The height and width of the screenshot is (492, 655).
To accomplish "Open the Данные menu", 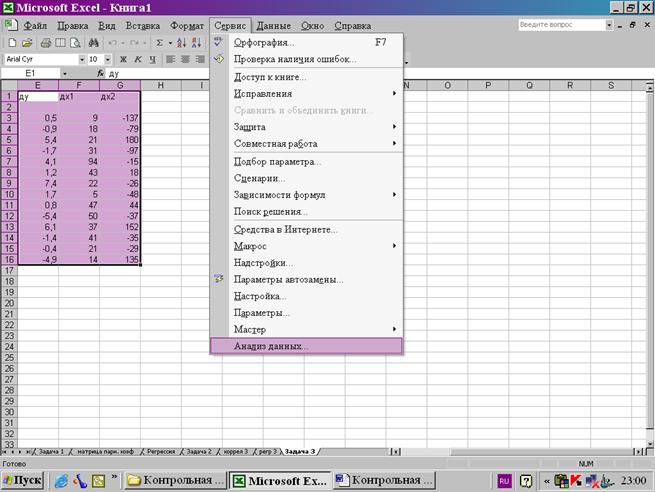I will click(x=273, y=26).
